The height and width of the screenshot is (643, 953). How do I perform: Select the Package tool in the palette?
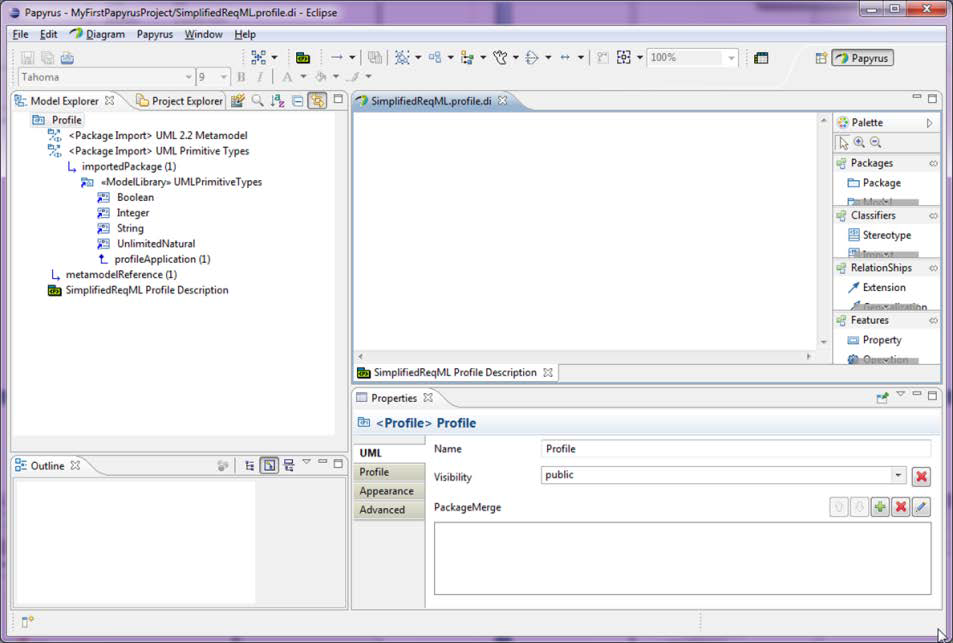click(875, 183)
